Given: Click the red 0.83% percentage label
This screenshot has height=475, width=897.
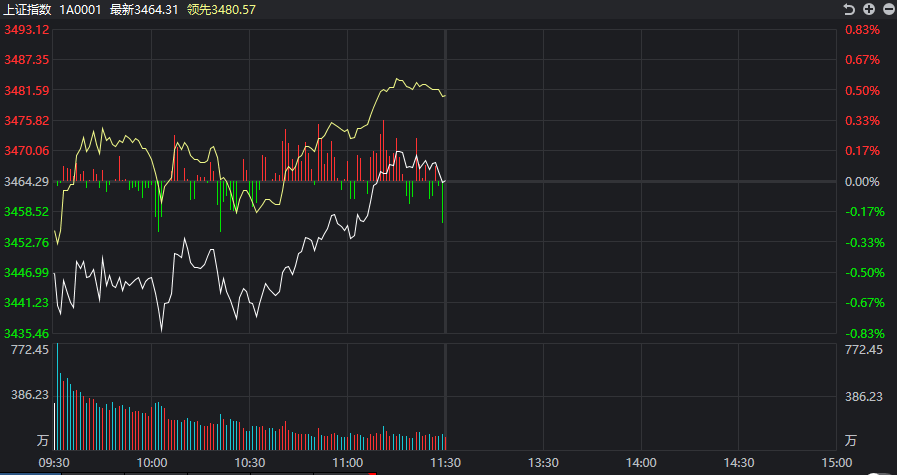Looking at the screenshot, I should click(862, 30).
